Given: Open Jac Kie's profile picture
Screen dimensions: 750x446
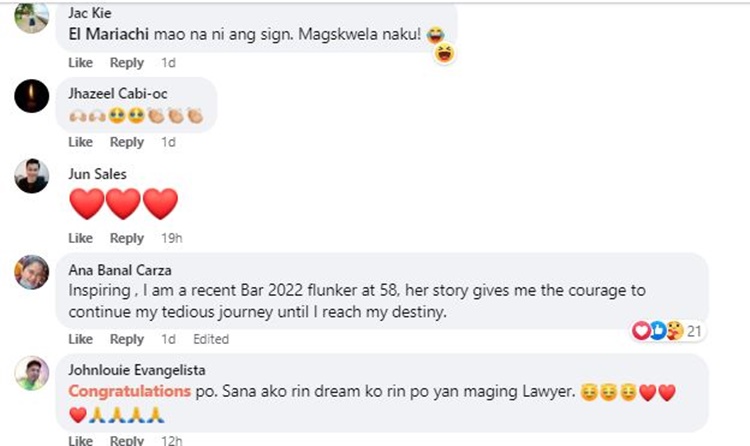Looking at the screenshot, I should pos(32,17).
